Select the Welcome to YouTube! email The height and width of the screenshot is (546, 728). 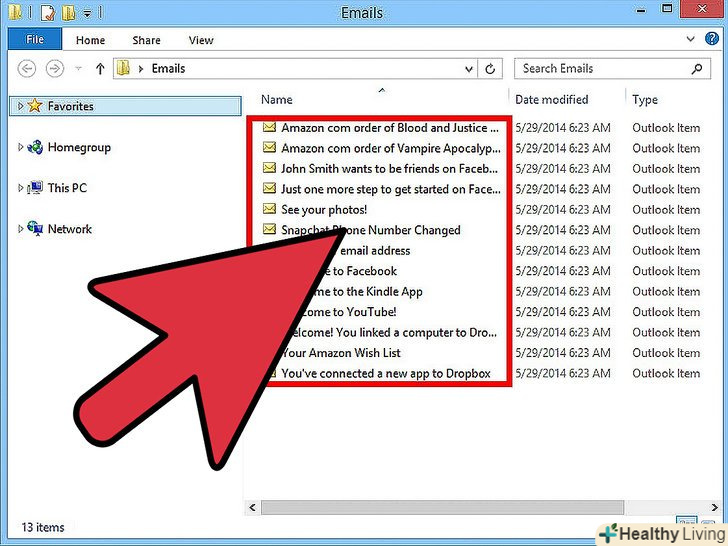pos(349,312)
